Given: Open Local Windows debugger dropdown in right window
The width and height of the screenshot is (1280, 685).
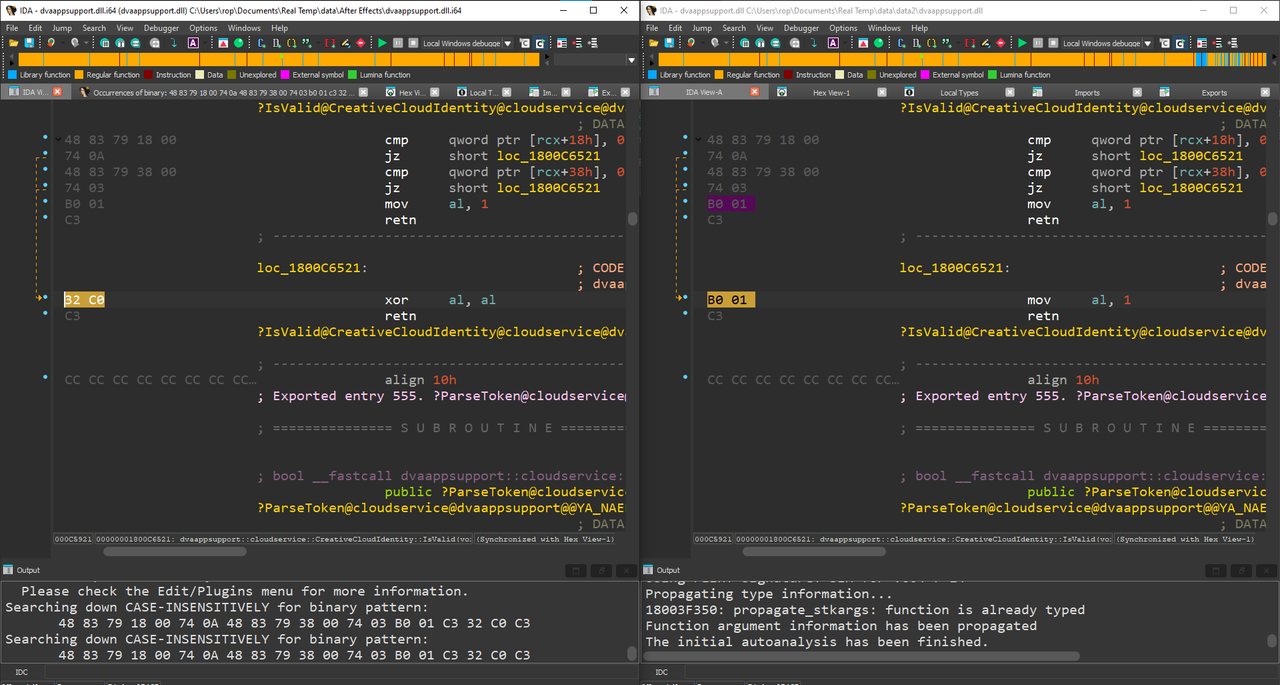Looking at the screenshot, I should 1148,44.
